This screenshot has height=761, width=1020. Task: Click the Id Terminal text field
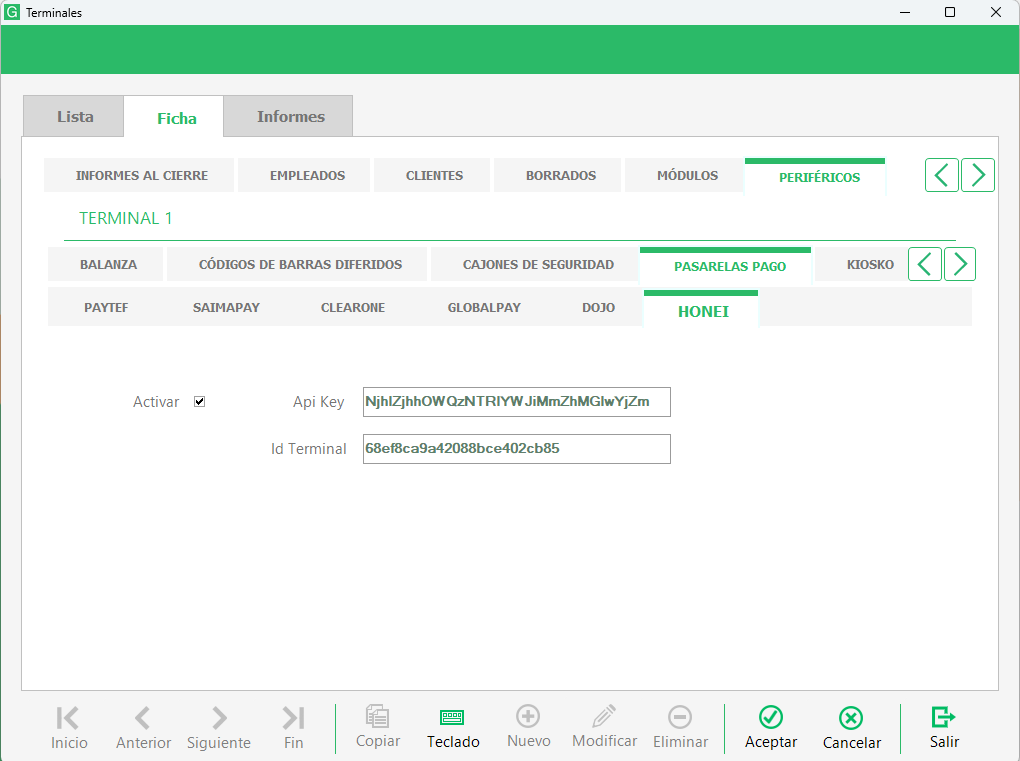(x=516, y=449)
